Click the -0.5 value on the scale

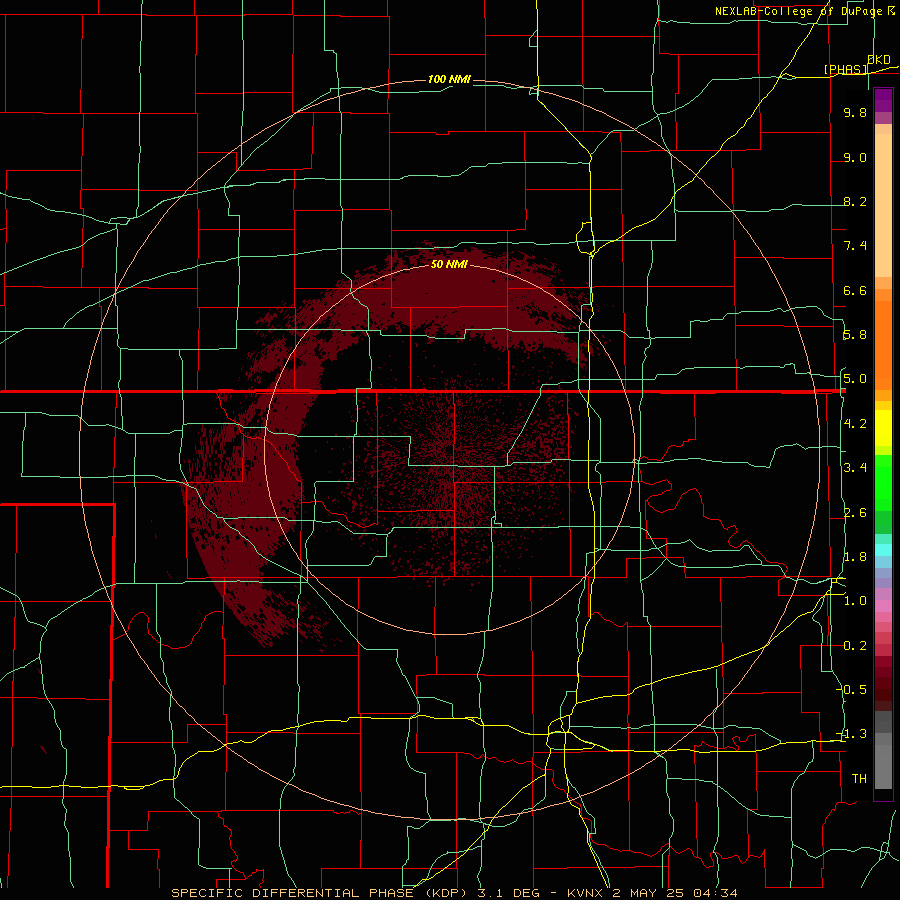851,690
